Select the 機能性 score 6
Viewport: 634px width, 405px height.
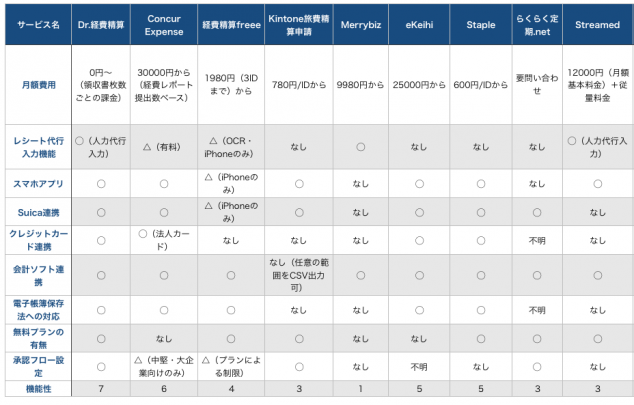[x=164, y=389]
